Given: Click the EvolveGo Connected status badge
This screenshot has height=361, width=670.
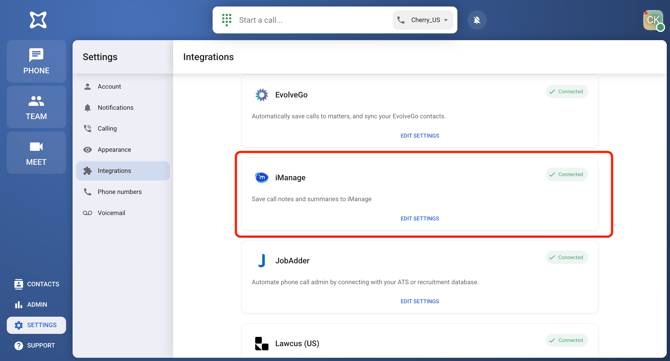Looking at the screenshot, I should (567, 91).
